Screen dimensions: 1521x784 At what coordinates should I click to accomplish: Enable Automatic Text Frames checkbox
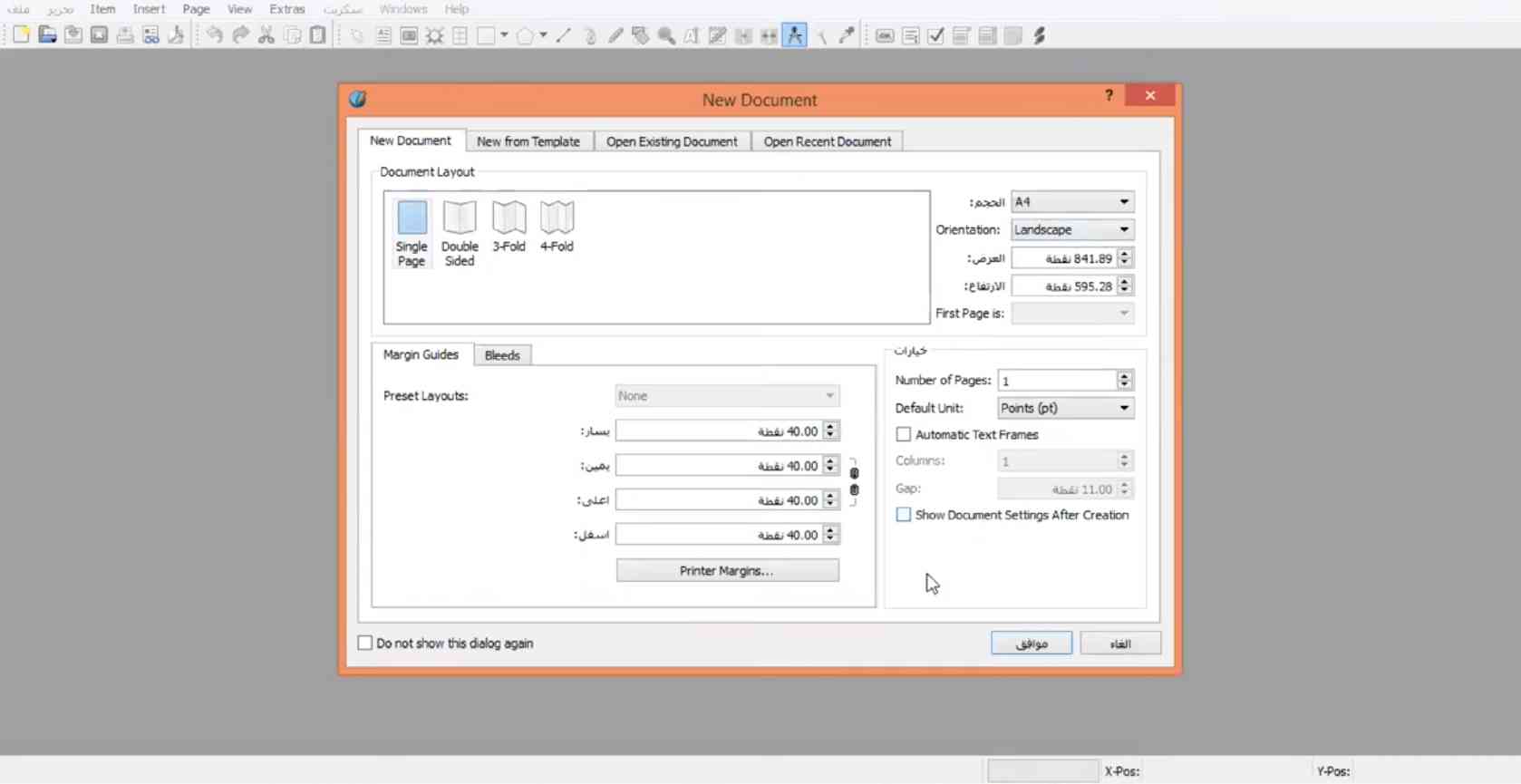click(904, 434)
